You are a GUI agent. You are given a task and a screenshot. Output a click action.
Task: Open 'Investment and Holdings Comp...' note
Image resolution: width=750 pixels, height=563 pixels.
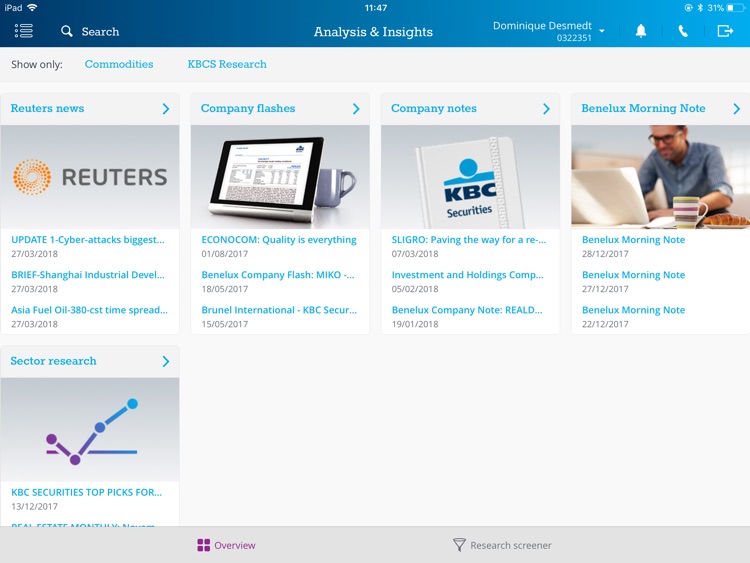[x=468, y=275]
